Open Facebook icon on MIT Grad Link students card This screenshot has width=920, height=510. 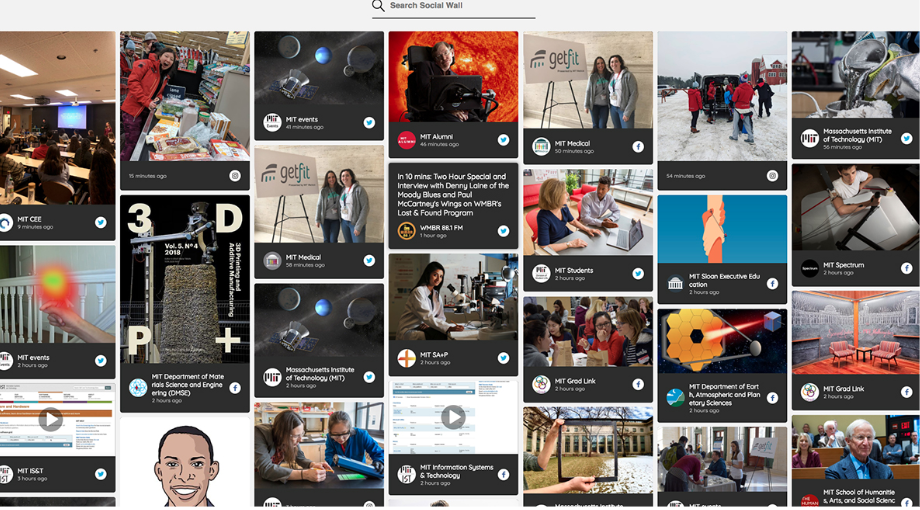click(638, 384)
